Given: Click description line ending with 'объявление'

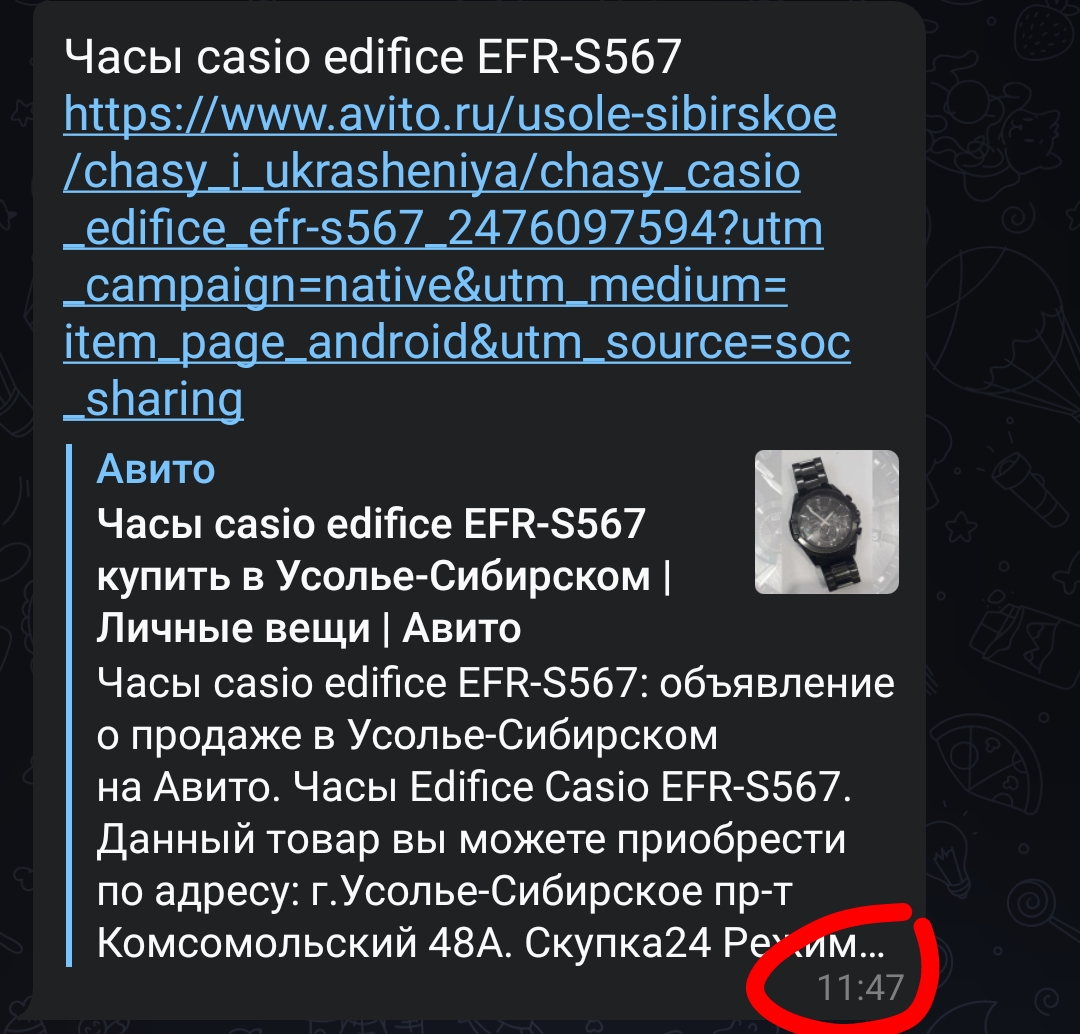Looking at the screenshot, I should coord(496,683).
